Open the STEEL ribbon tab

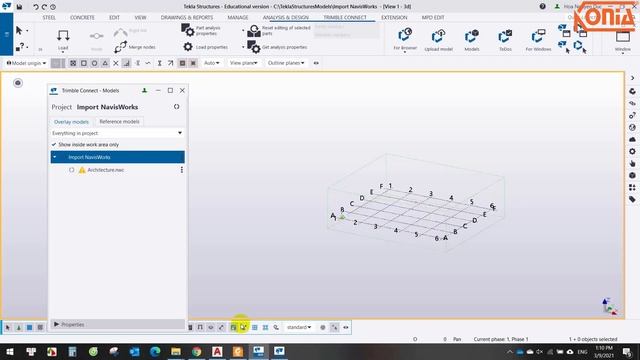tap(49, 18)
